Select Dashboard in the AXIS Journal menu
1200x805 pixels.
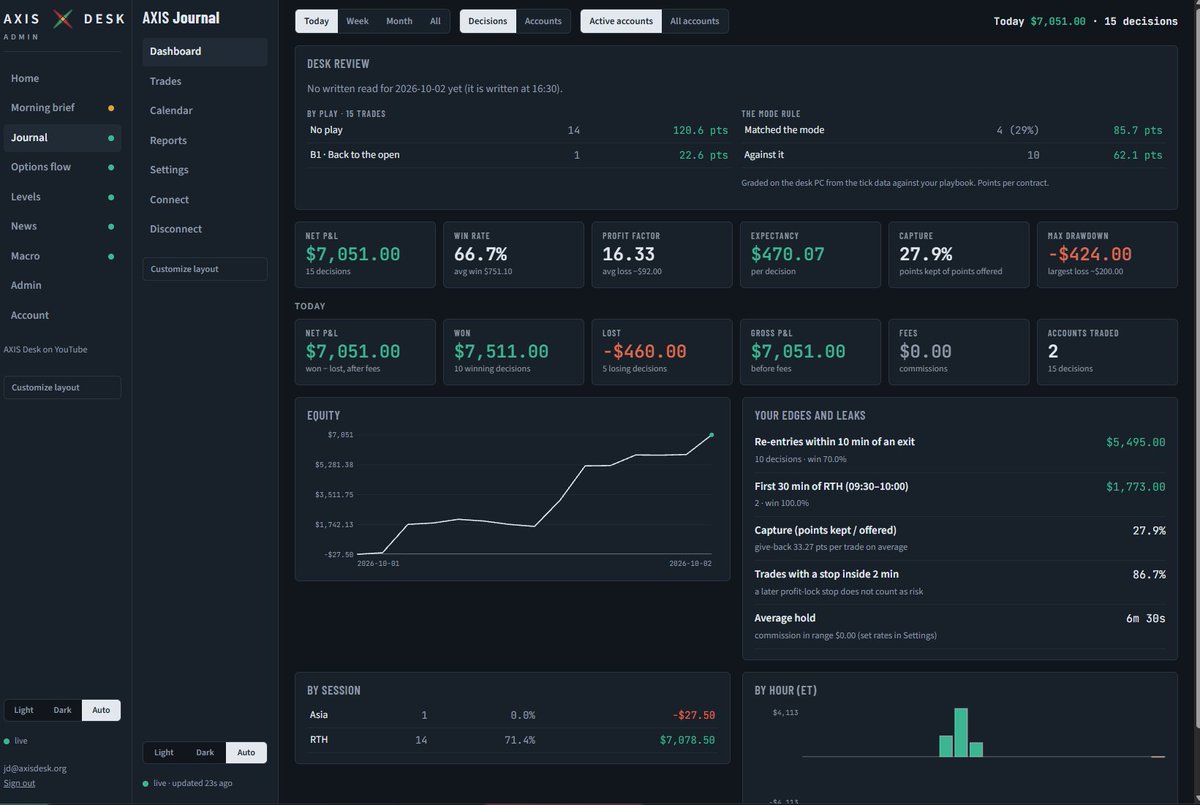click(205, 52)
